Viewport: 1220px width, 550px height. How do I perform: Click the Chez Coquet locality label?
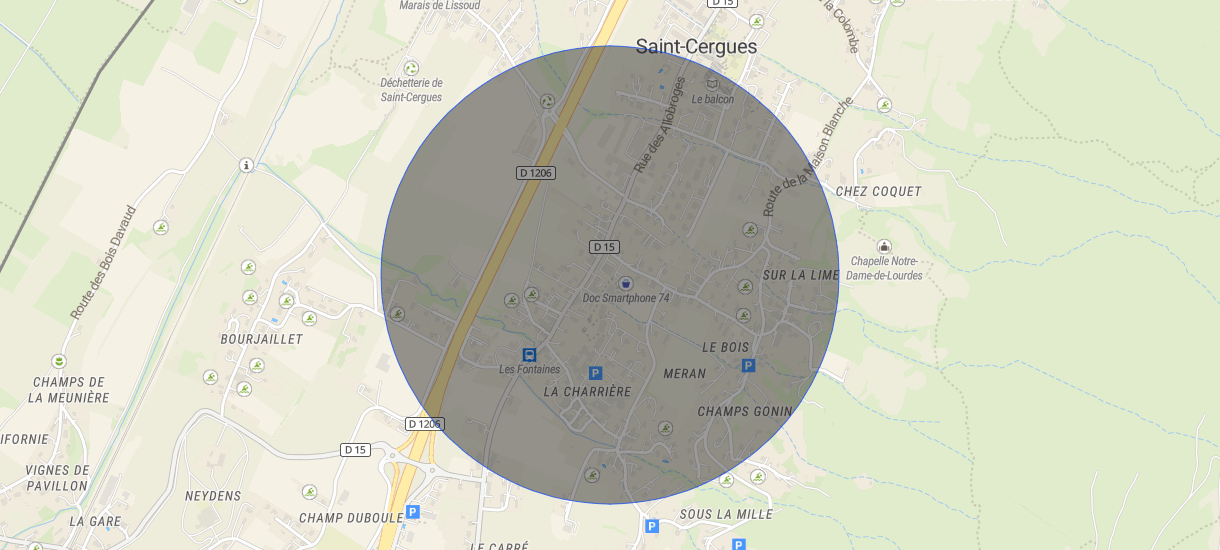(878, 191)
